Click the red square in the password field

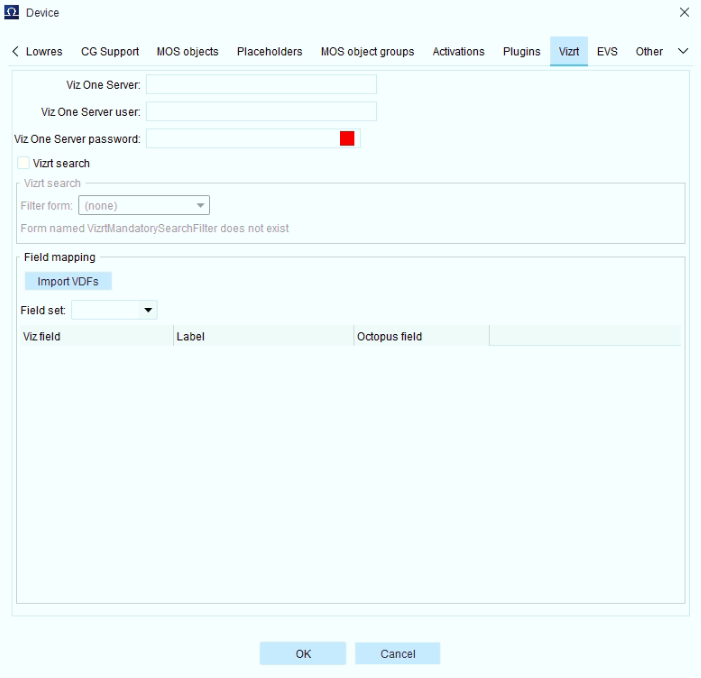pos(347,139)
